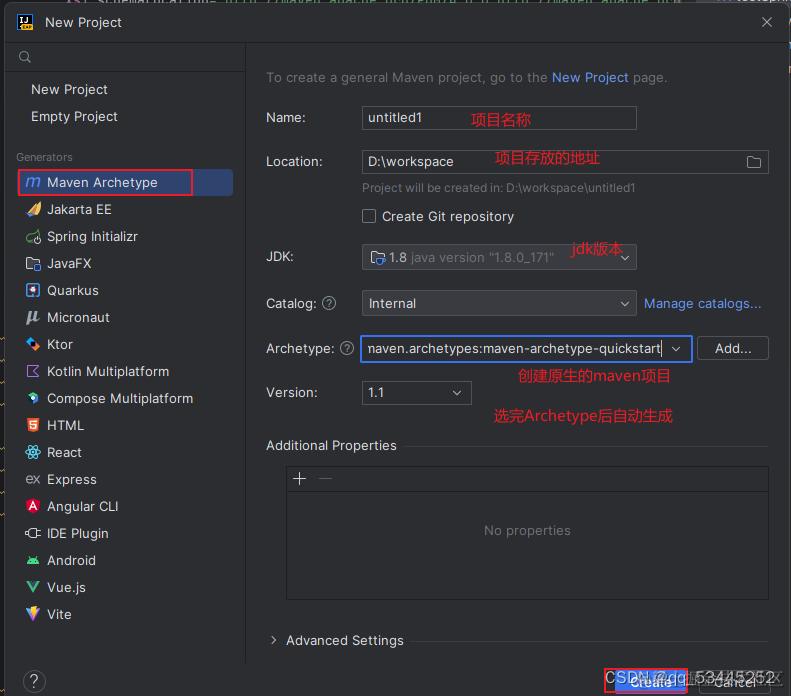Select New Project in the sidebar
Screen dimensions: 791x696
pos(69,89)
